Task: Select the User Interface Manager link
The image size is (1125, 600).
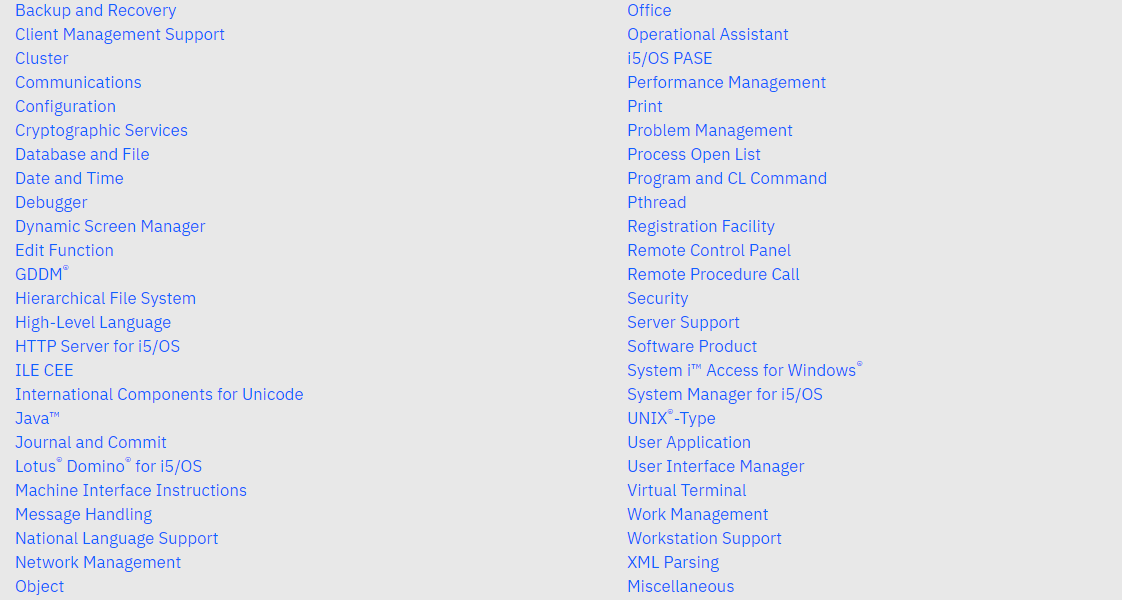Action: [x=715, y=467]
